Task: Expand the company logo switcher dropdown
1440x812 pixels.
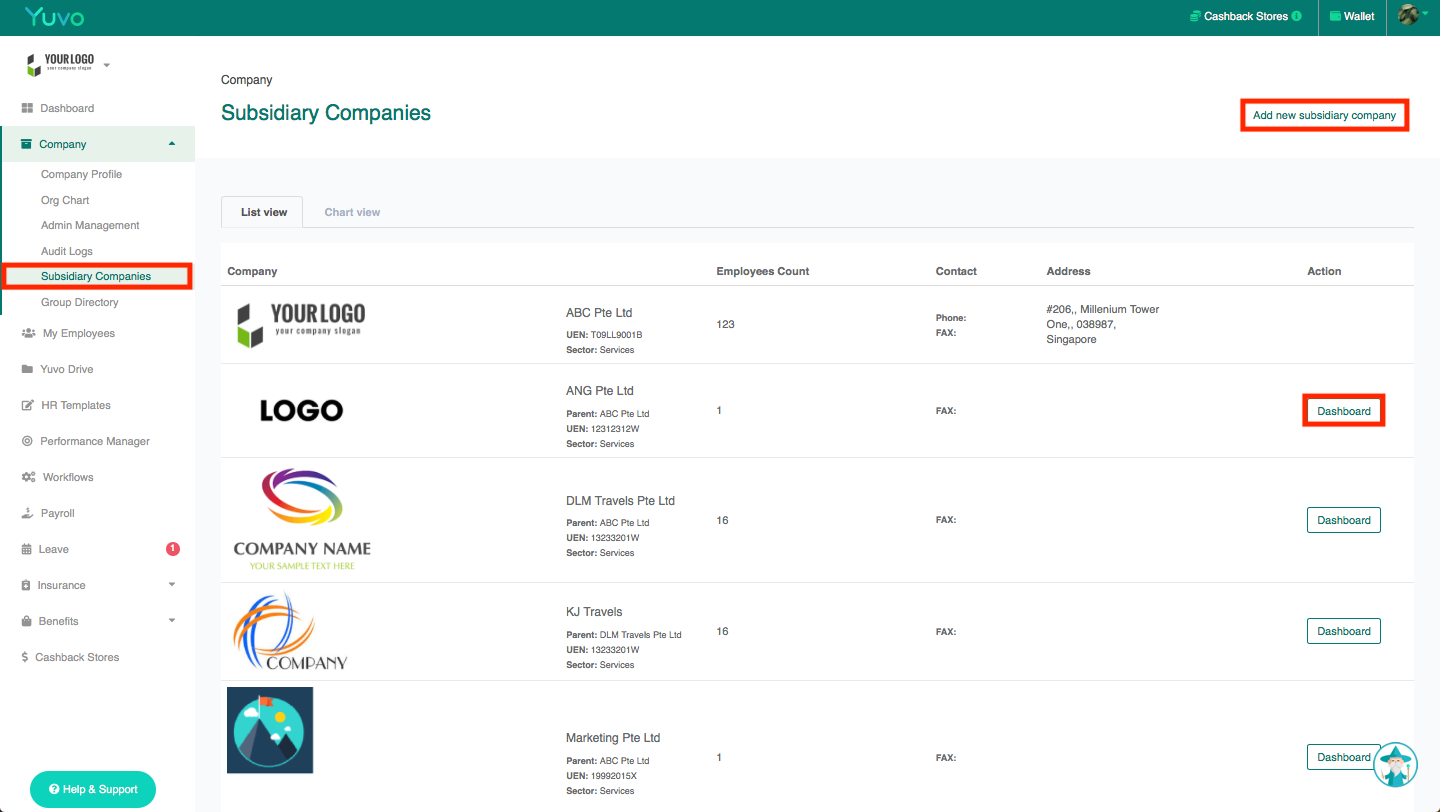Action: point(107,66)
